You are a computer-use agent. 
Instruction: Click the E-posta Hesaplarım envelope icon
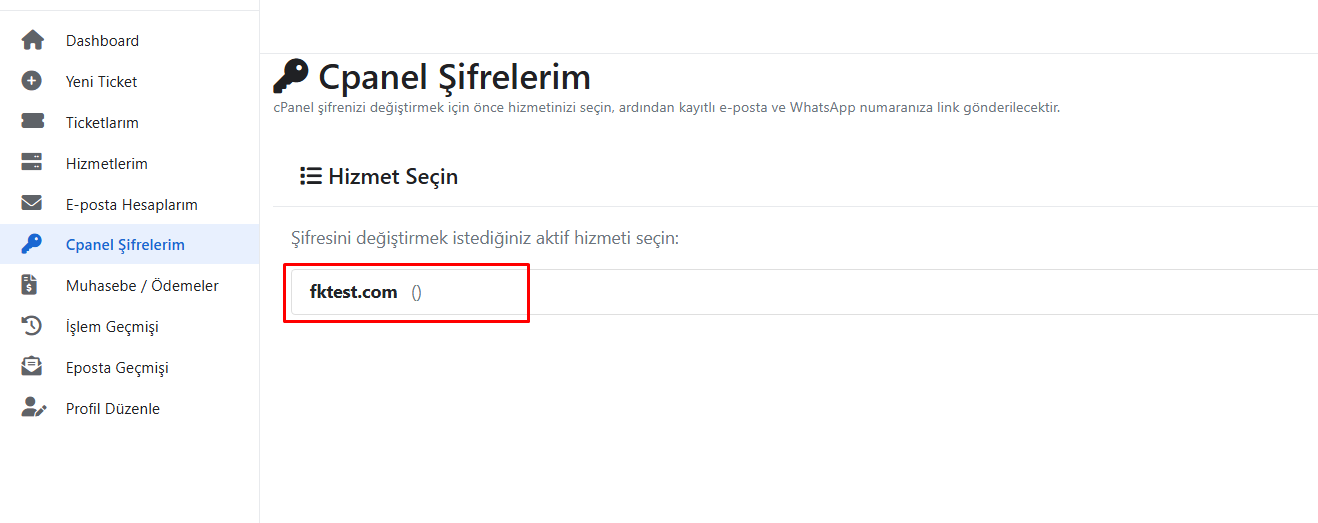pyautogui.click(x=32, y=204)
